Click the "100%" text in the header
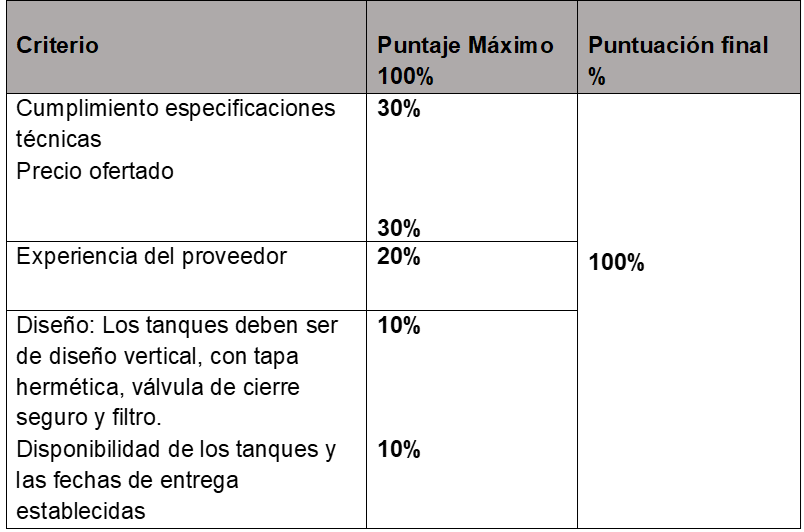 405,77
